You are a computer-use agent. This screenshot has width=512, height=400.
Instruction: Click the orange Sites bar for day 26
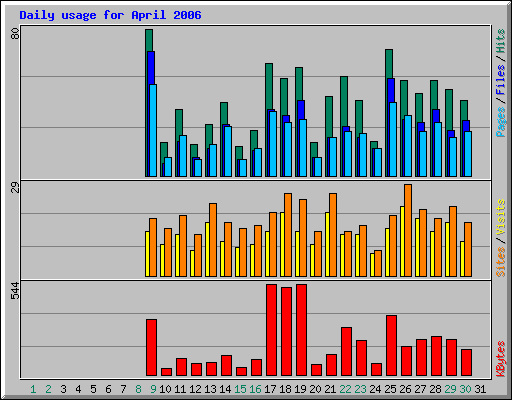pos(408,230)
